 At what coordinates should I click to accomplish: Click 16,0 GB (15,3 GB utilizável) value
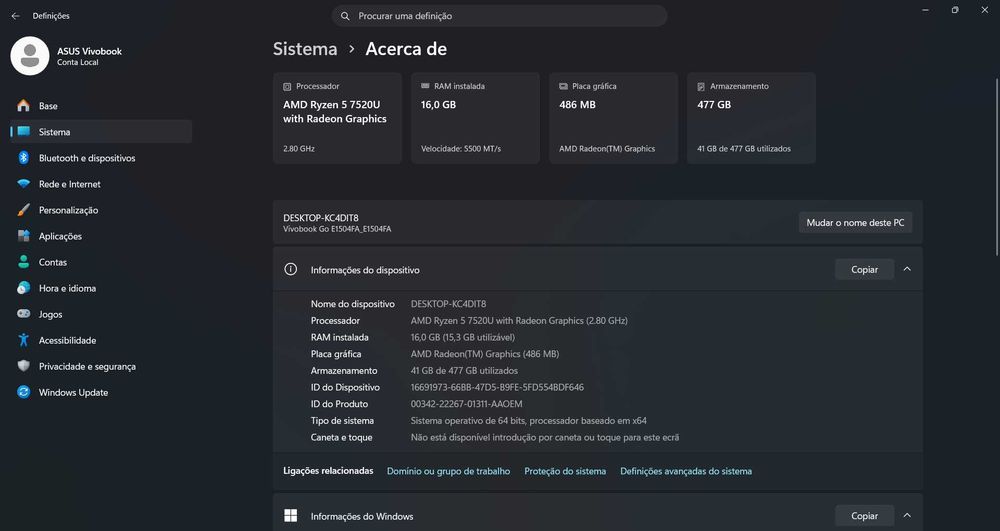462,337
